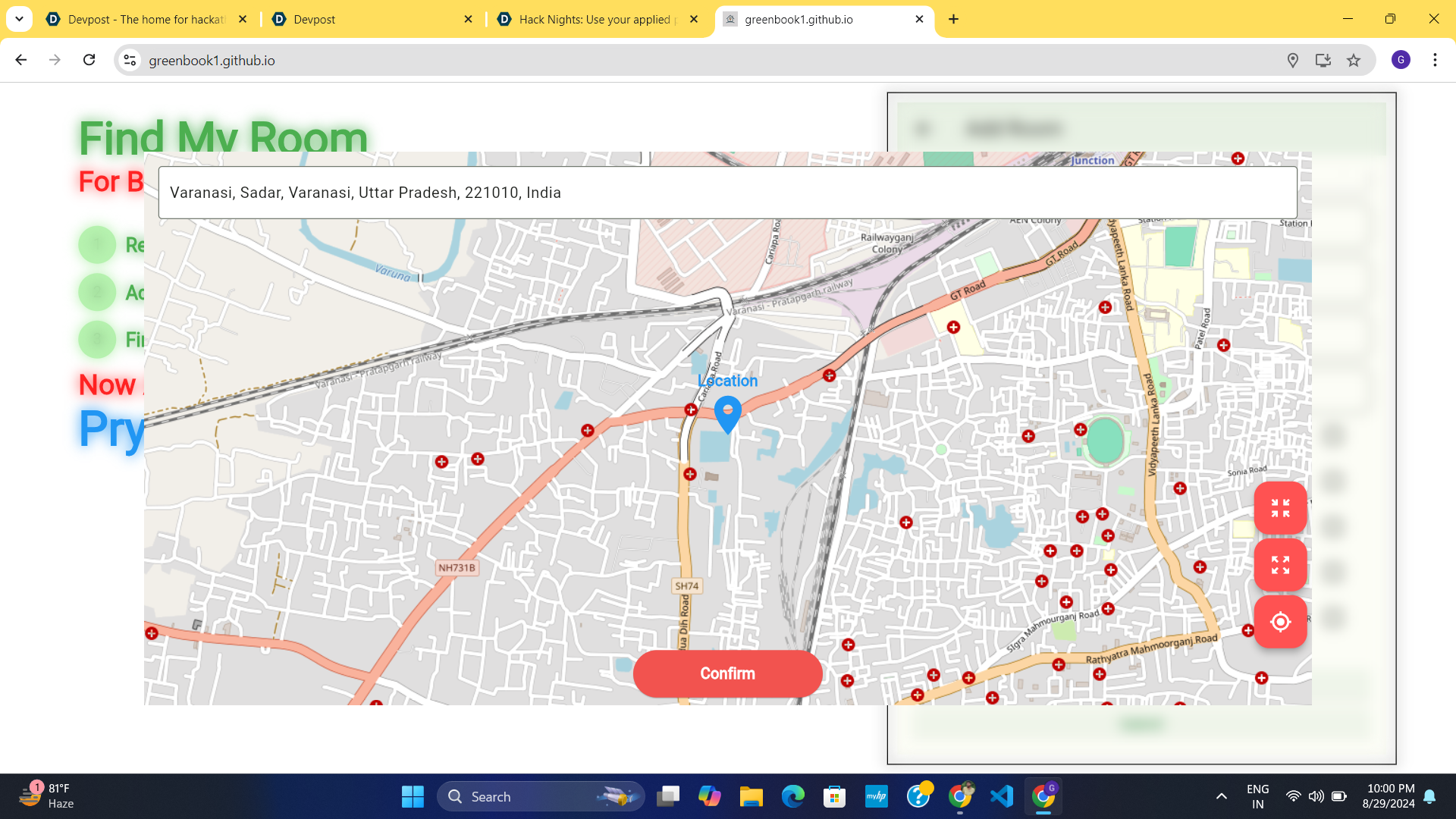Screen dimensions: 1456x819
Task: Click the zoom out map button
Action: tap(1280, 508)
